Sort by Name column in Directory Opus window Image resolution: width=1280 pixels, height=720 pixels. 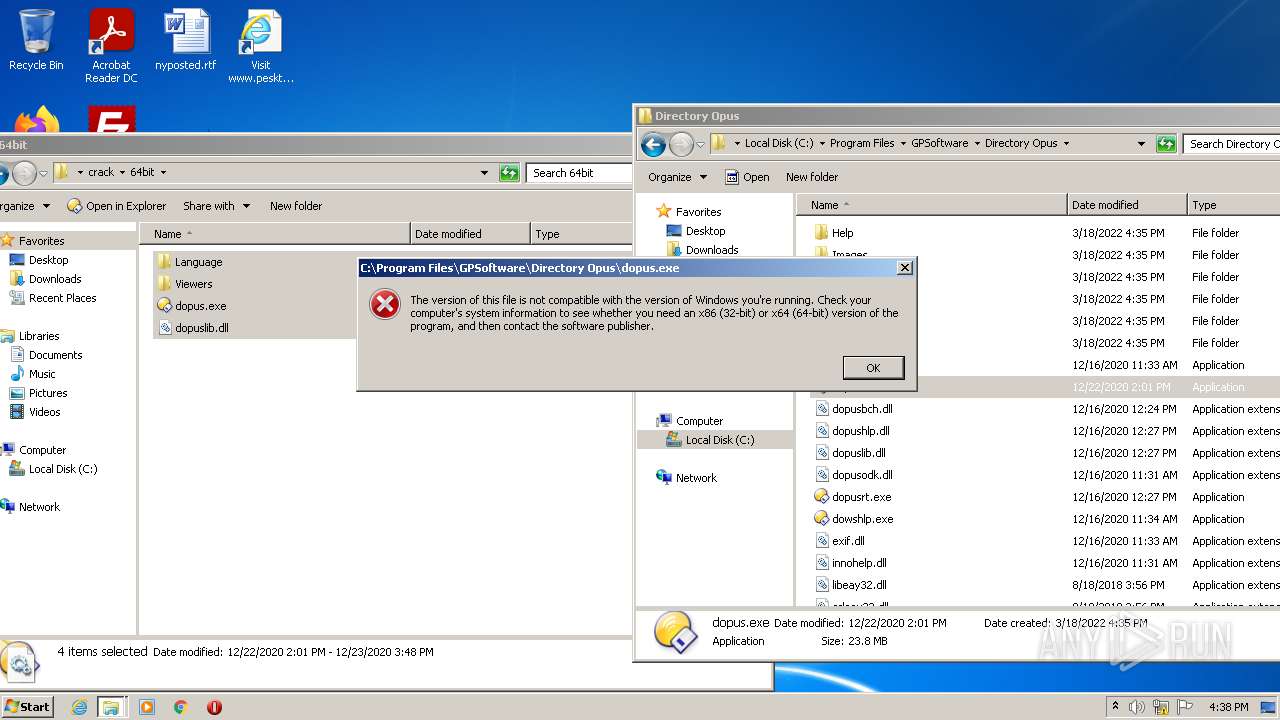(933, 205)
